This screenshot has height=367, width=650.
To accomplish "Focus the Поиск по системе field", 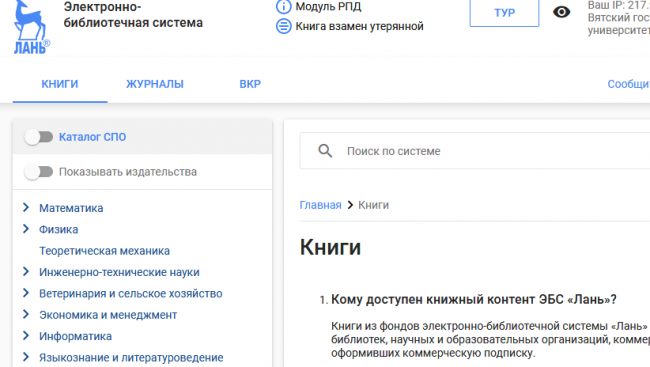I will pos(475,151).
